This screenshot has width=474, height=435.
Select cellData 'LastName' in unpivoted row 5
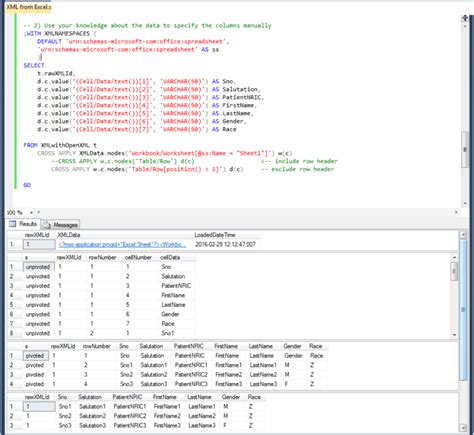173,305
